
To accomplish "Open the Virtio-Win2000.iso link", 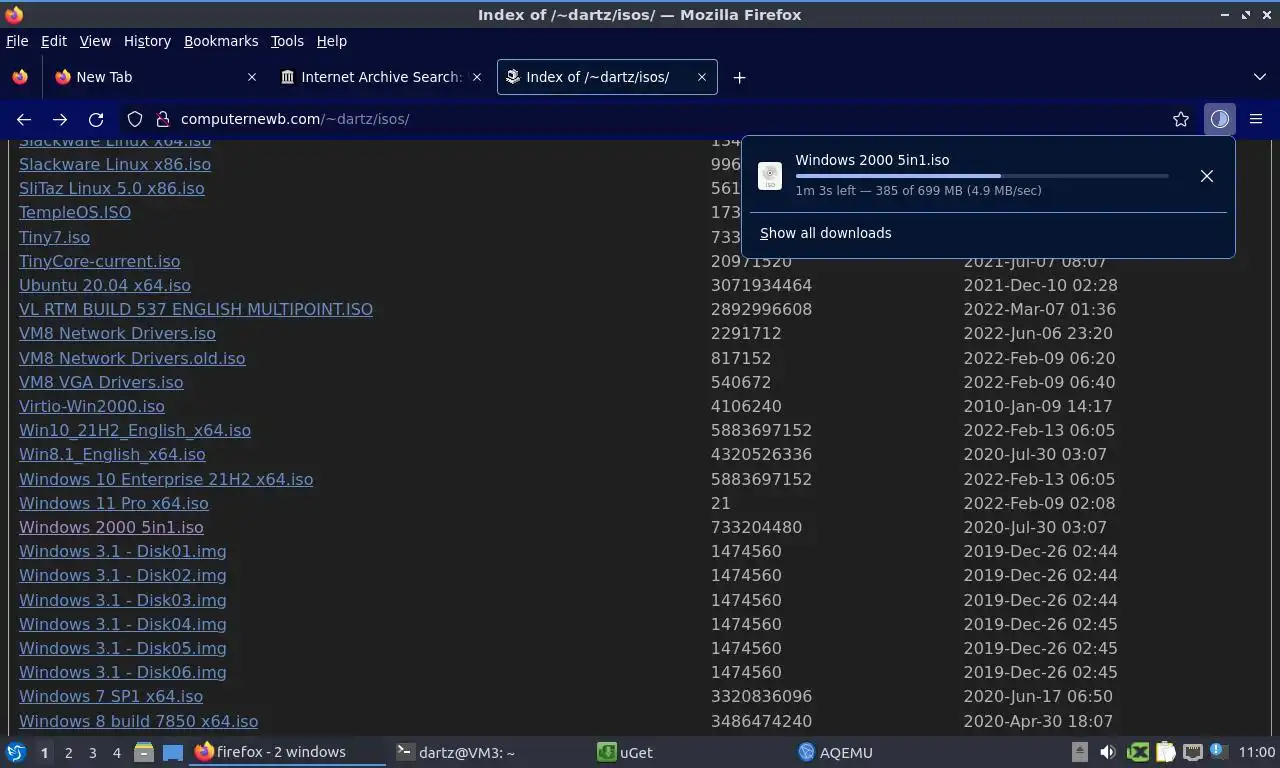I will (x=92, y=406).
